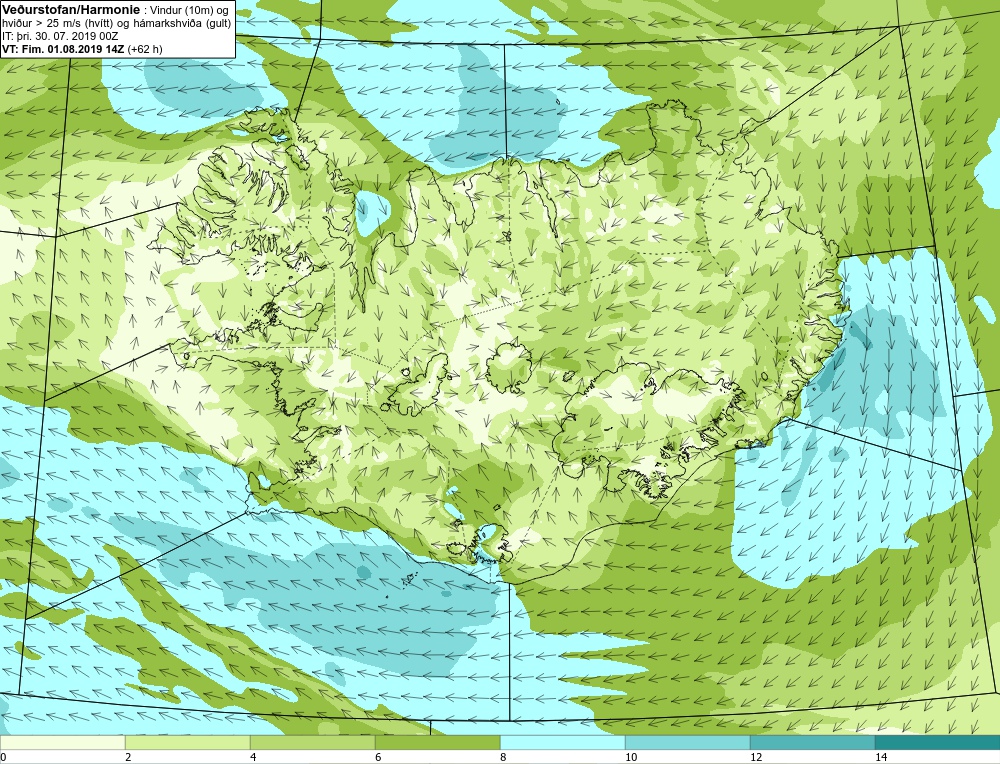
Task: Click the scale label '10'
Action: click(631, 757)
